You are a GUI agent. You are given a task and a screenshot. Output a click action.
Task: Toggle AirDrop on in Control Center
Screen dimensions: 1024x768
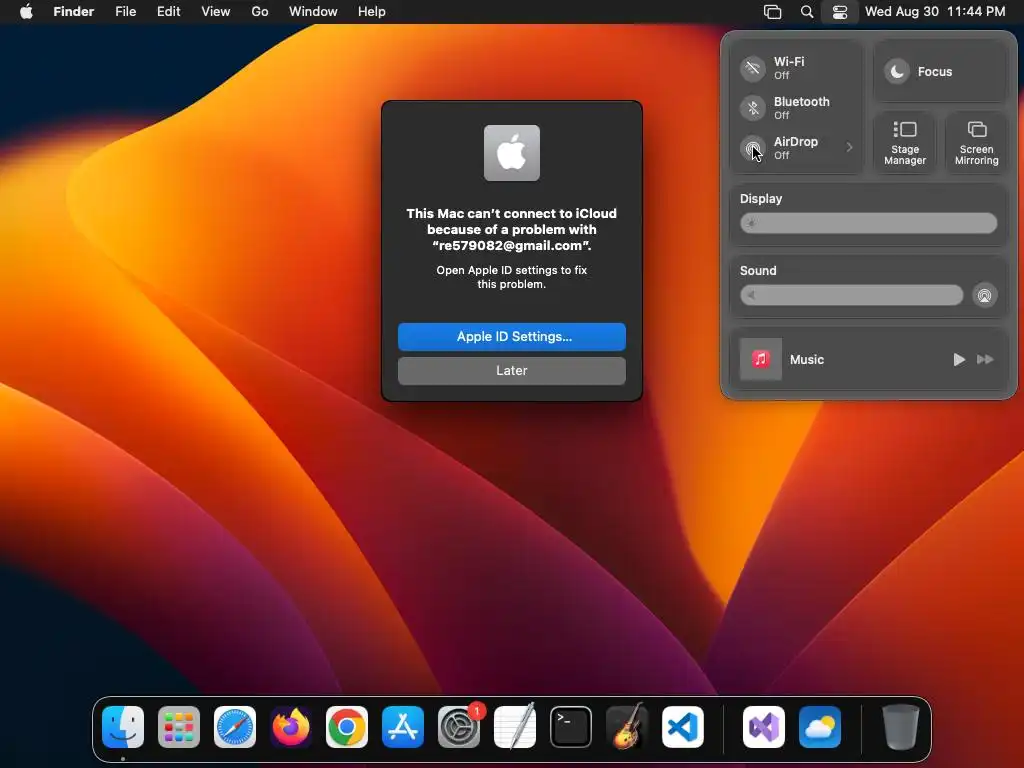753,148
